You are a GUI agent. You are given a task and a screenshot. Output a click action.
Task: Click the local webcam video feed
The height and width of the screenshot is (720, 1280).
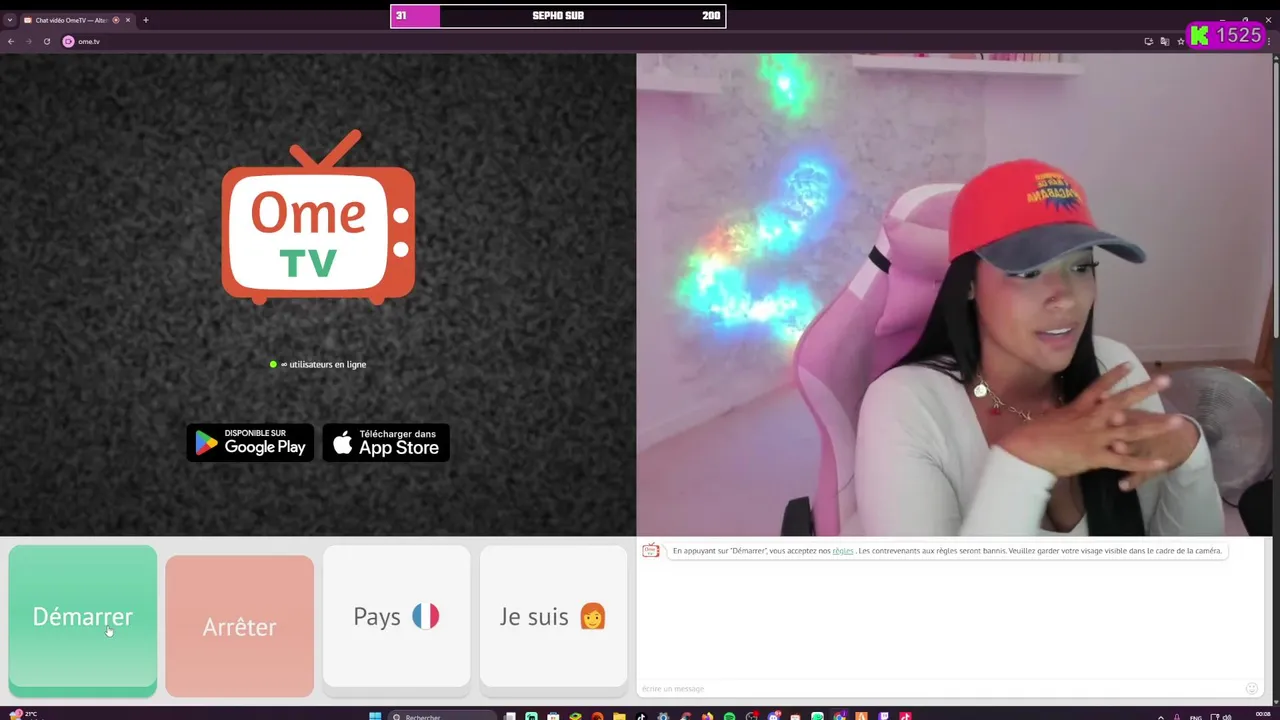click(x=953, y=295)
